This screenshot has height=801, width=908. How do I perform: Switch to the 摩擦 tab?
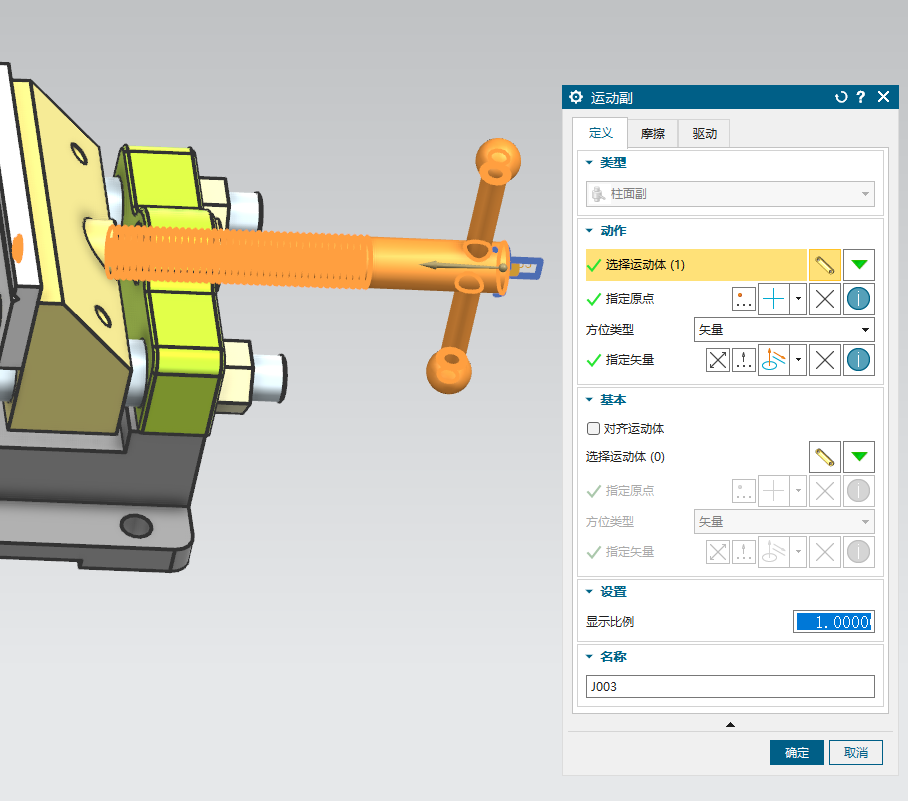(x=652, y=134)
